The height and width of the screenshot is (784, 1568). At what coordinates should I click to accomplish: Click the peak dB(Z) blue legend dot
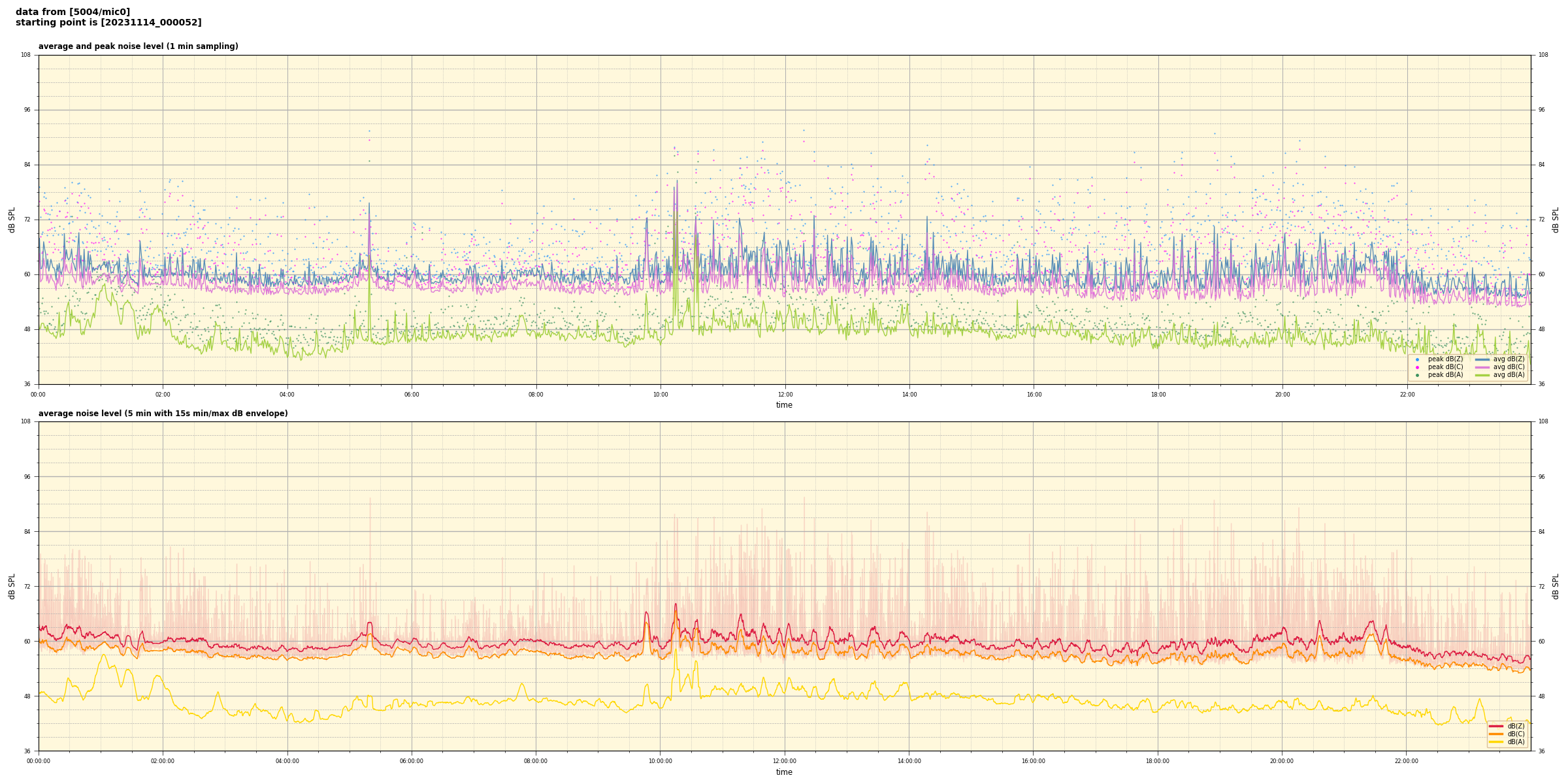coord(1417,359)
